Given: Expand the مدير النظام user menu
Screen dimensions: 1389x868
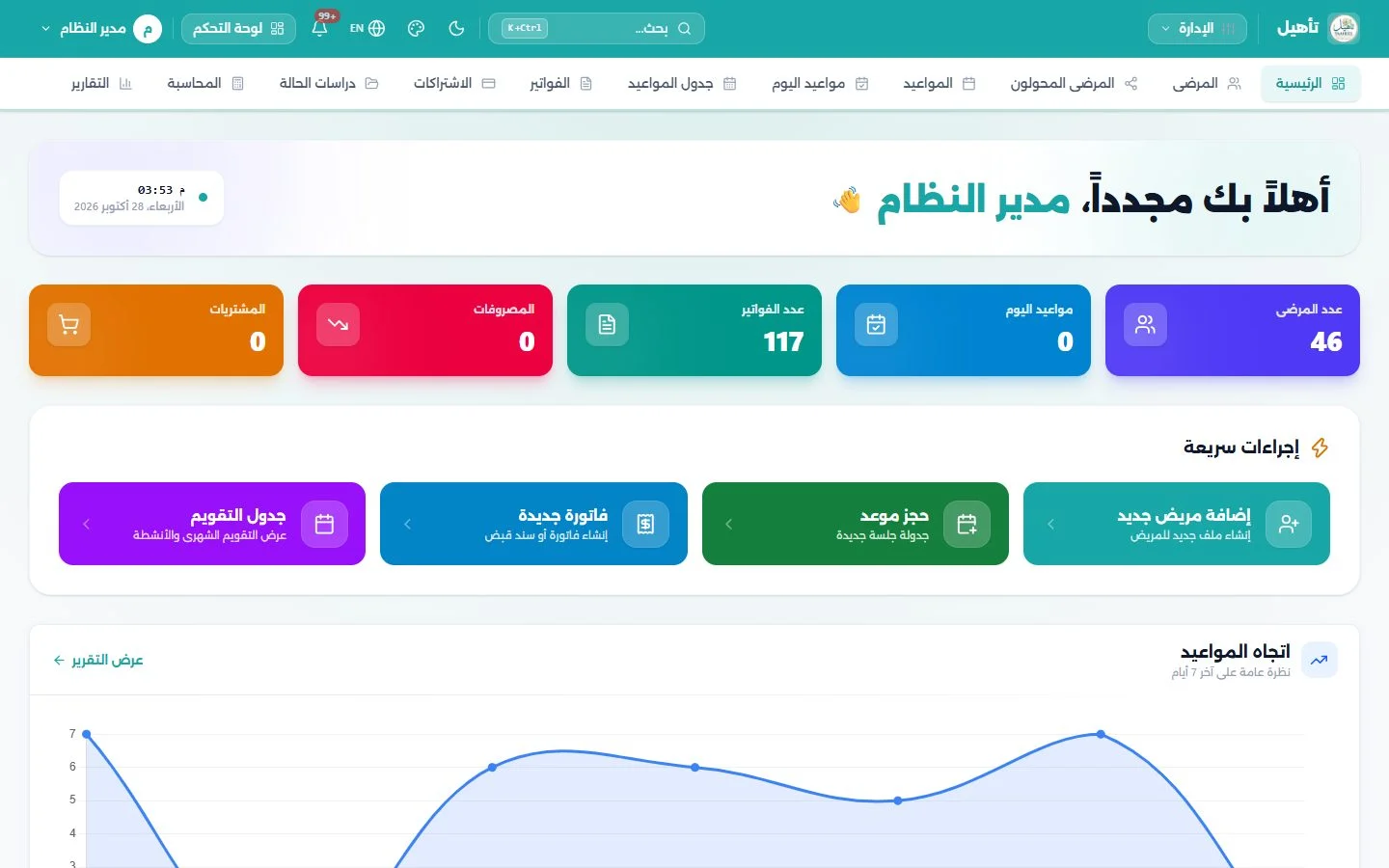Looking at the screenshot, I should [x=100, y=29].
